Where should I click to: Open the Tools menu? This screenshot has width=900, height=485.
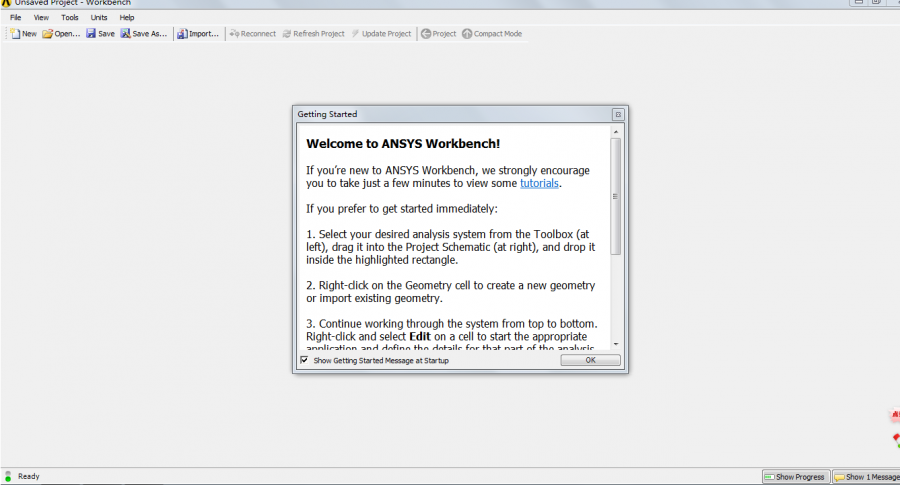click(69, 18)
